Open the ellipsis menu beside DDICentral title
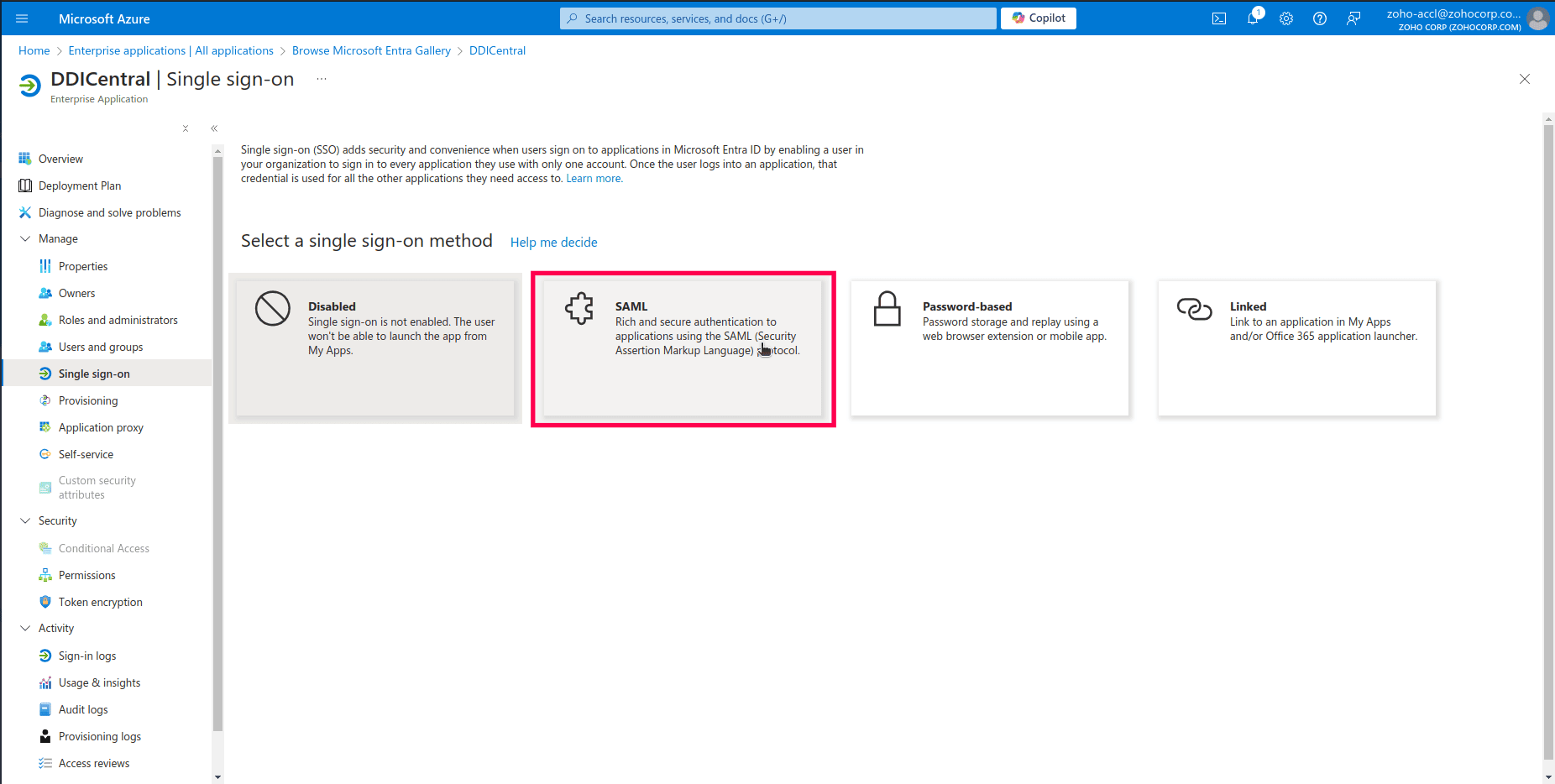The image size is (1555, 784). pos(321,78)
